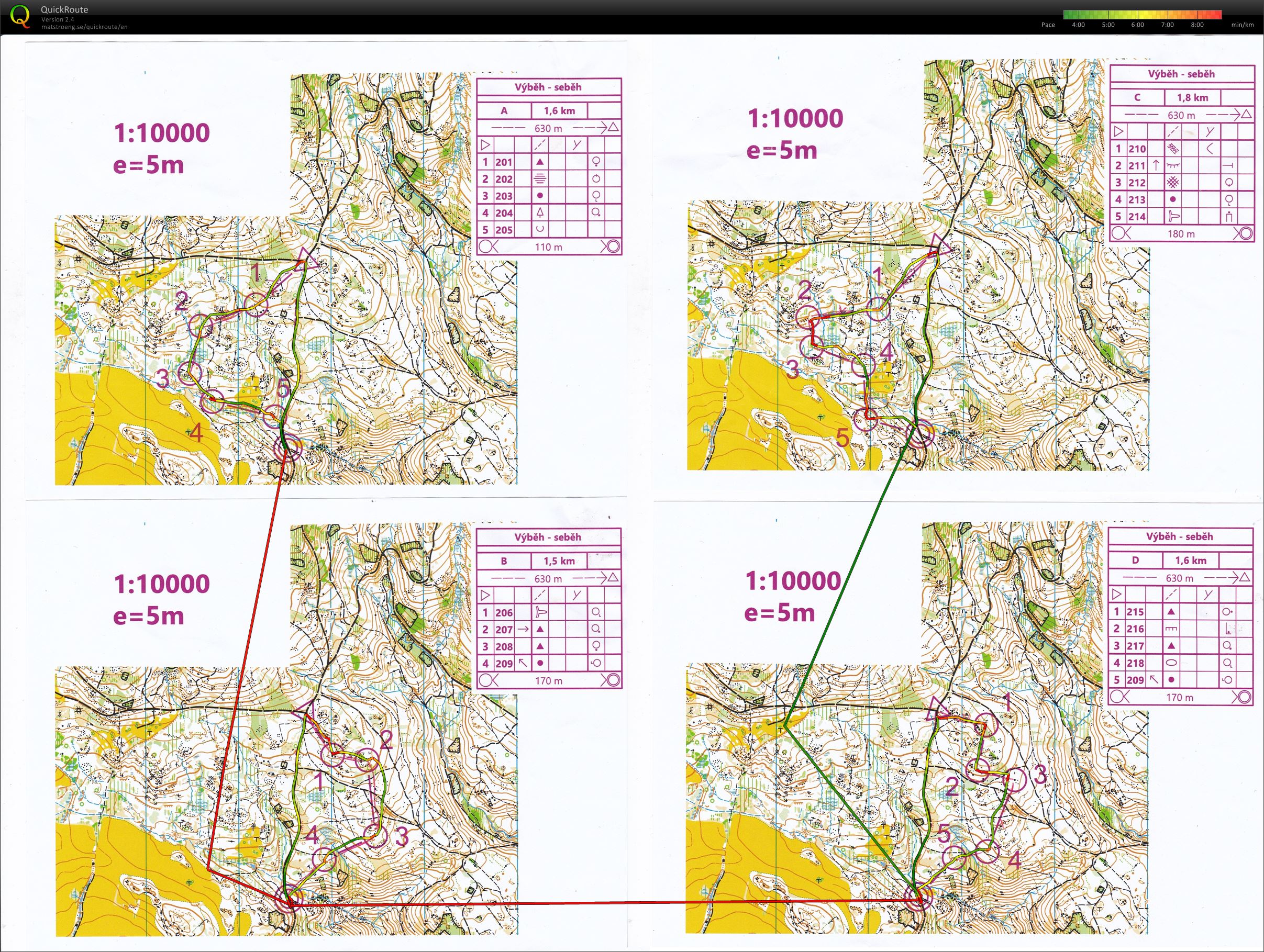Click the 8:00 pace tick label
1264x952 pixels.
click(1196, 25)
